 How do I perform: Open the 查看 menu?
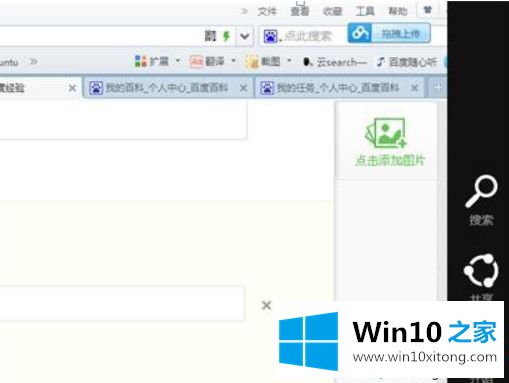tap(300, 12)
